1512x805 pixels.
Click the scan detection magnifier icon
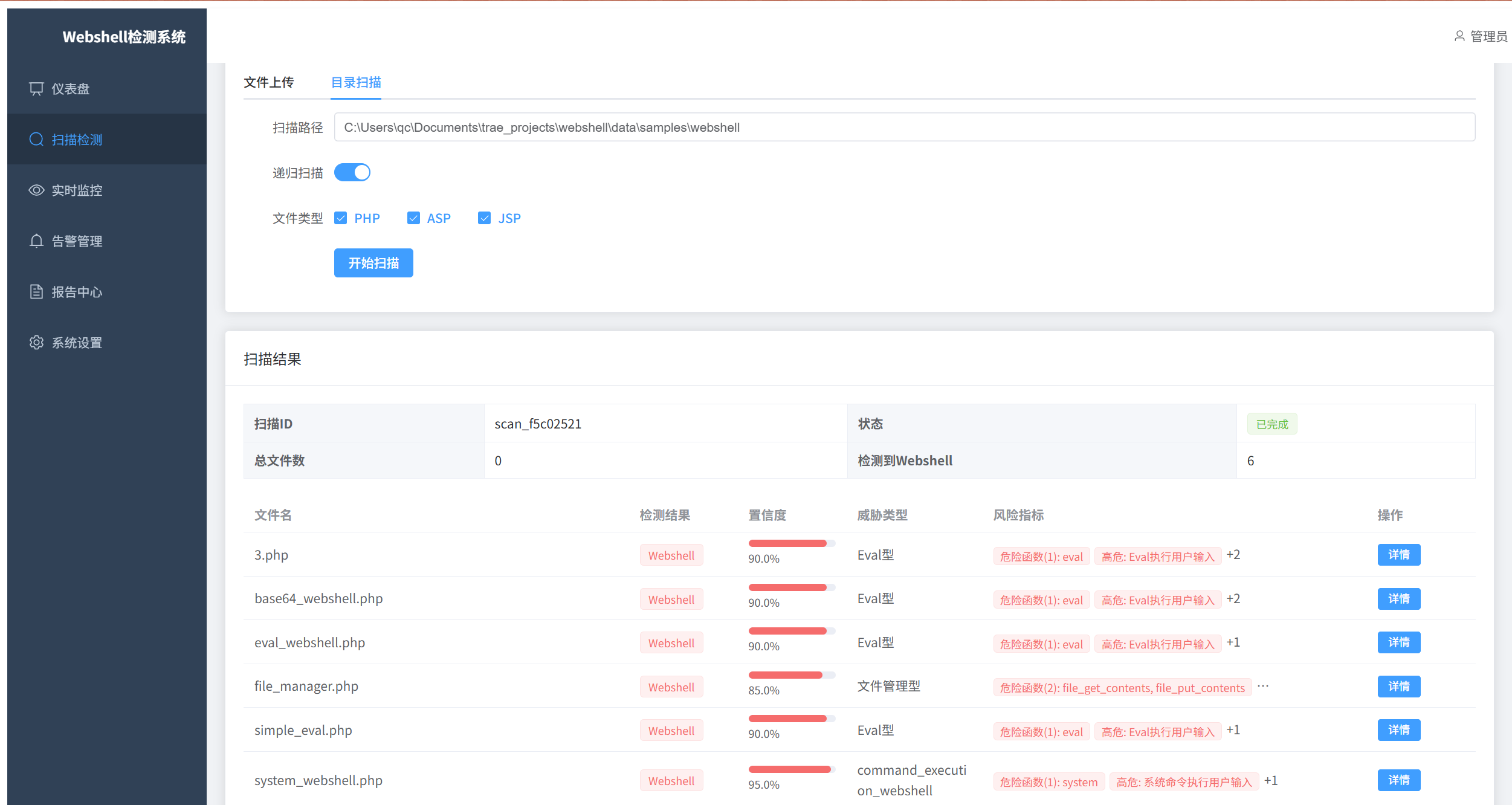(x=36, y=140)
